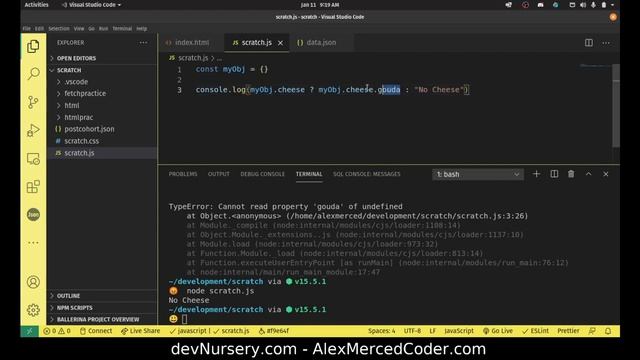
Task: Click Go Live in status bar
Action: [x=498, y=331]
